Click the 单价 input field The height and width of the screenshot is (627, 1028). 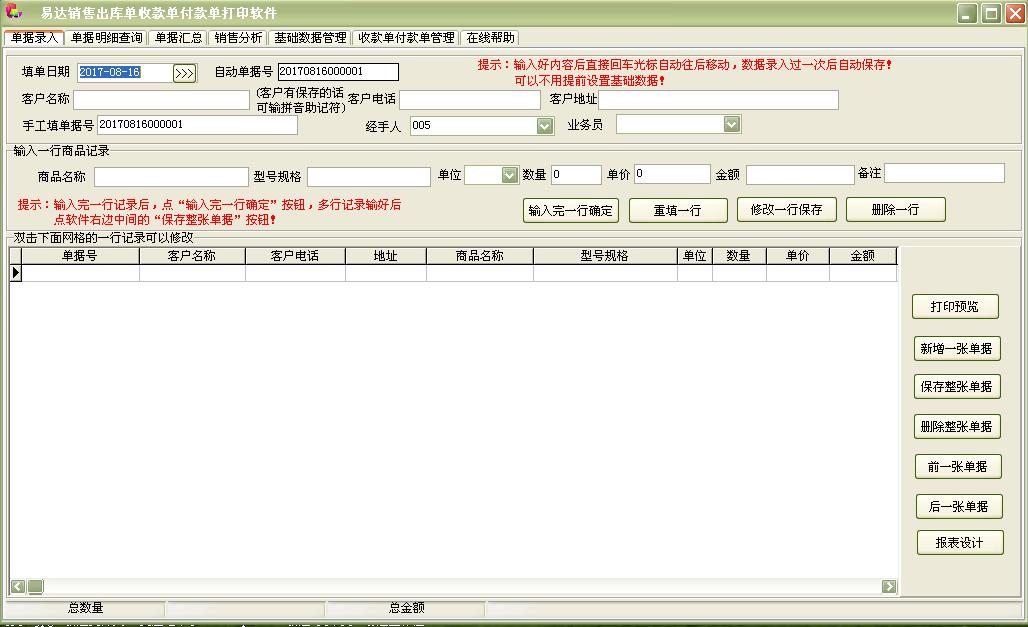point(672,174)
